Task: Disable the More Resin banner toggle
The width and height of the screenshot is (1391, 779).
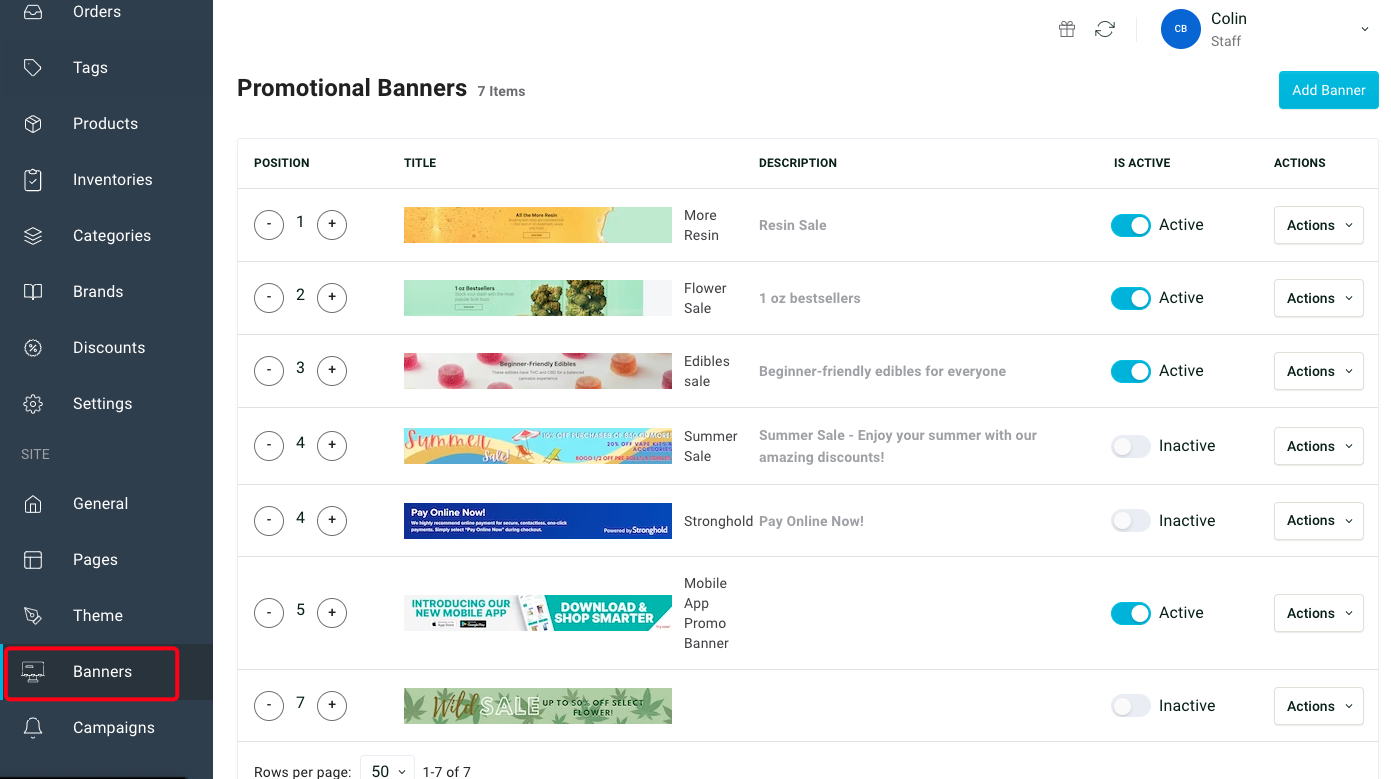Action: pyautogui.click(x=1130, y=225)
